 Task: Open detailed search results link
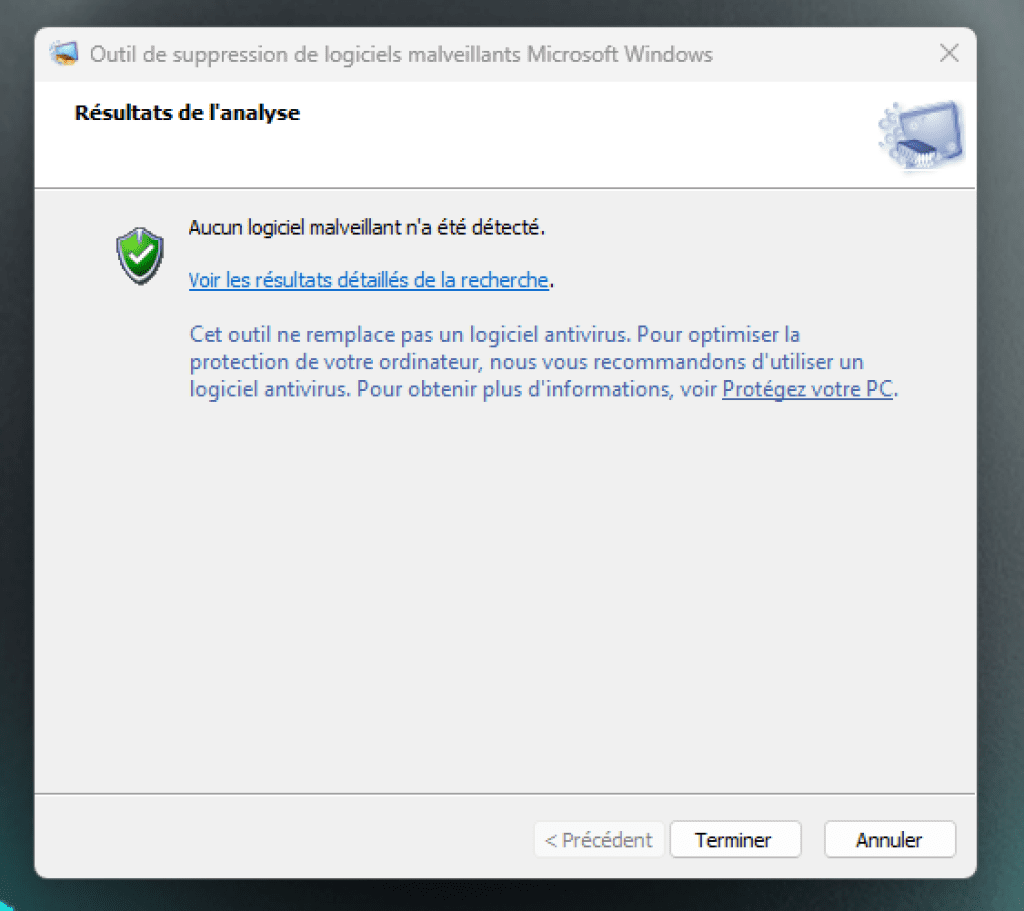(368, 280)
